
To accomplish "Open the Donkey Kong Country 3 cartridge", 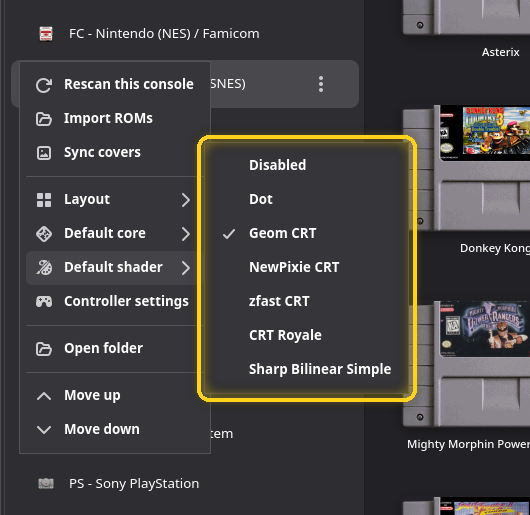I will (x=470, y=168).
